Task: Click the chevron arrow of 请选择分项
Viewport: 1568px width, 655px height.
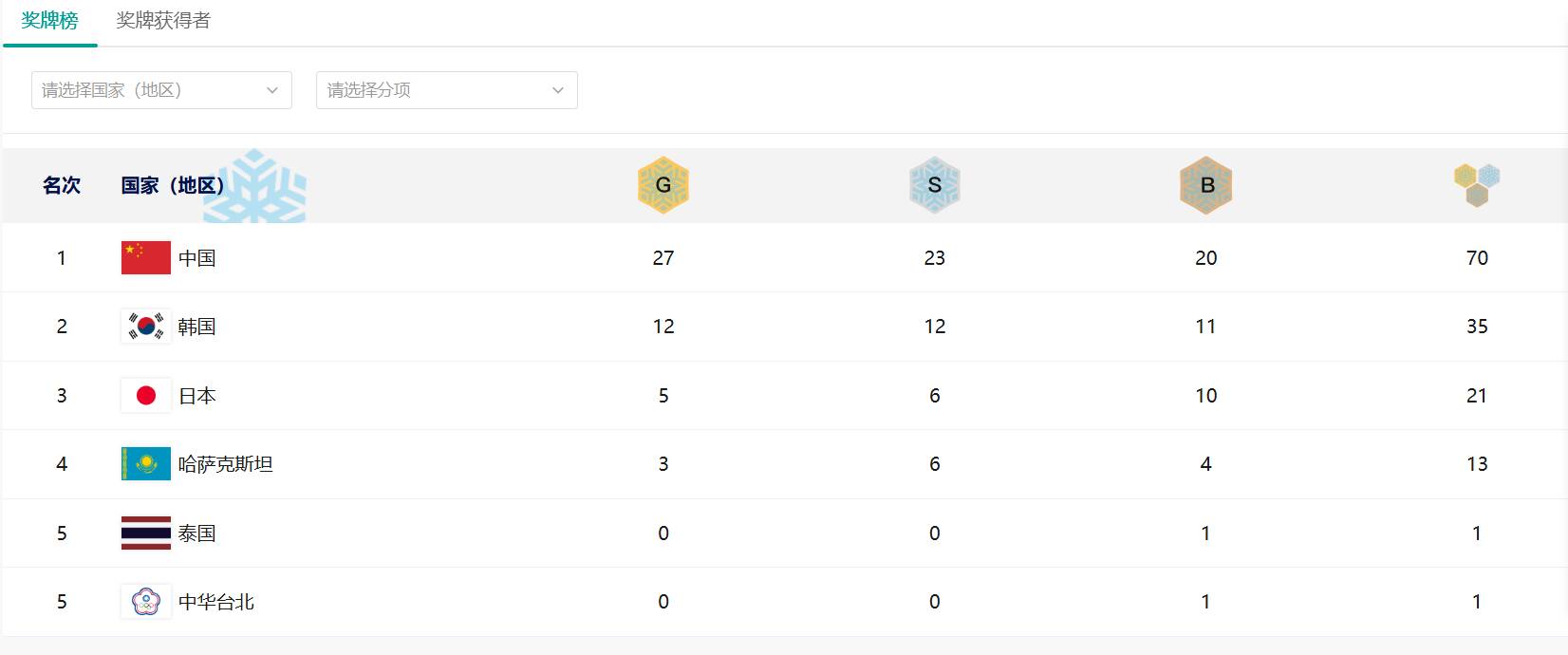Action: click(x=558, y=90)
